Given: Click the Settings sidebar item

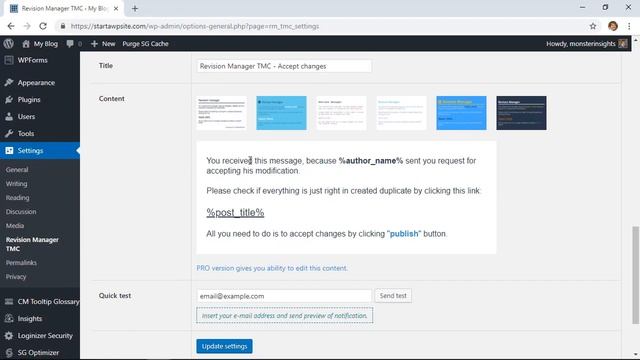Looking at the screenshot, I should tap(40, 151).
